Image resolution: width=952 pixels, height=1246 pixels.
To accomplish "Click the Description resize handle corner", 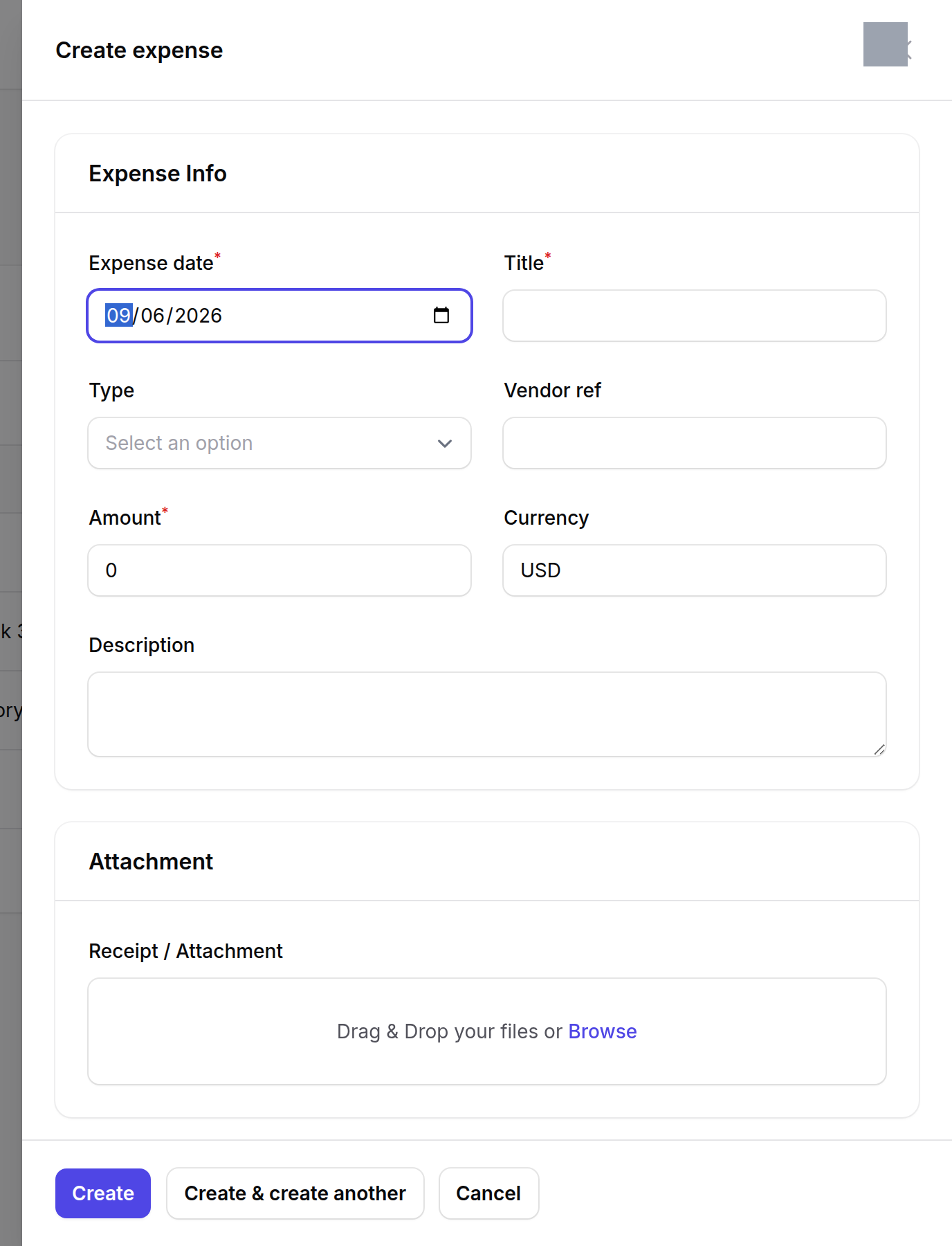I will [879, 750].
